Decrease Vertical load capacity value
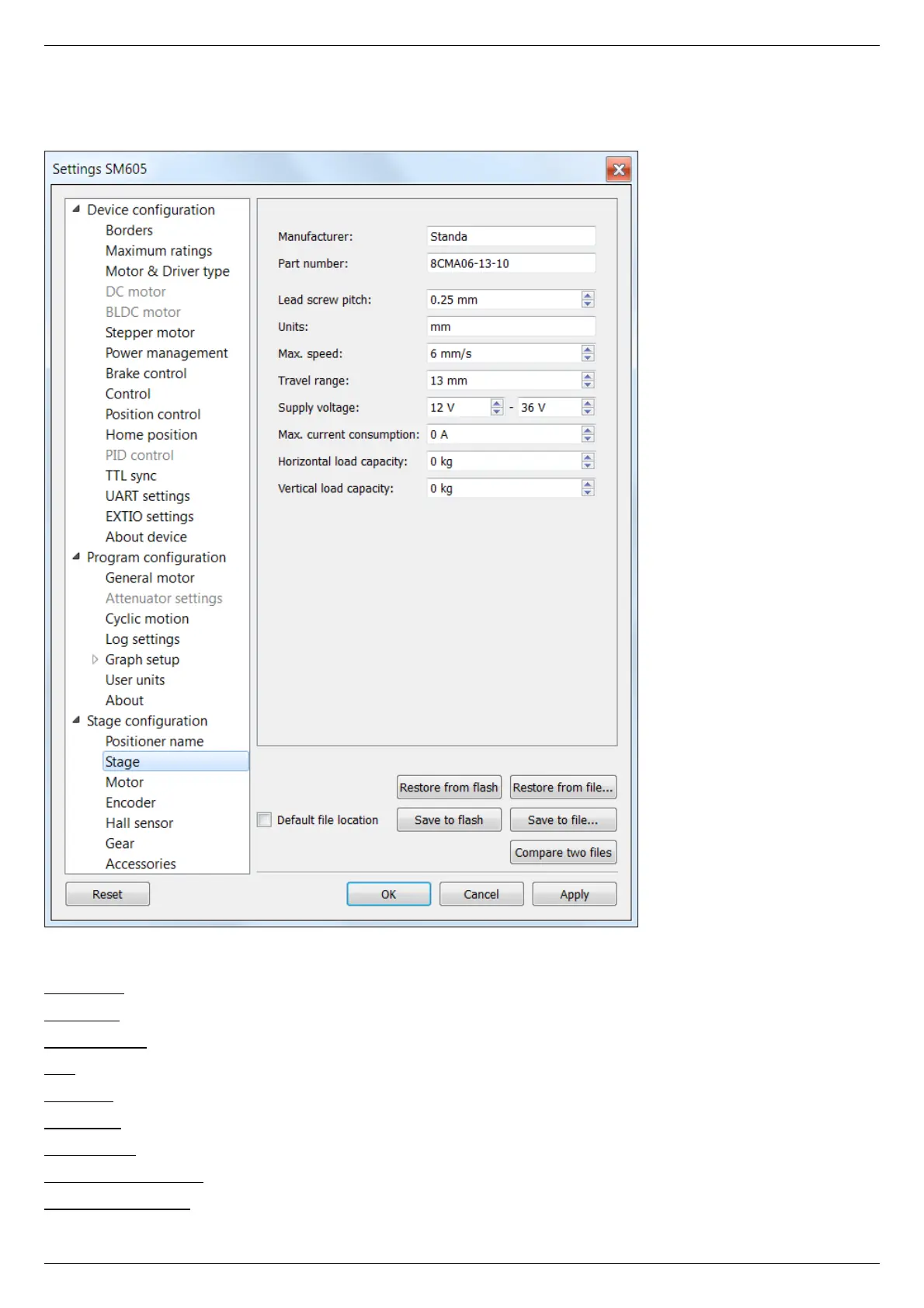The image size is (924, 1308). pyautogui.click(x=588, y=493)
